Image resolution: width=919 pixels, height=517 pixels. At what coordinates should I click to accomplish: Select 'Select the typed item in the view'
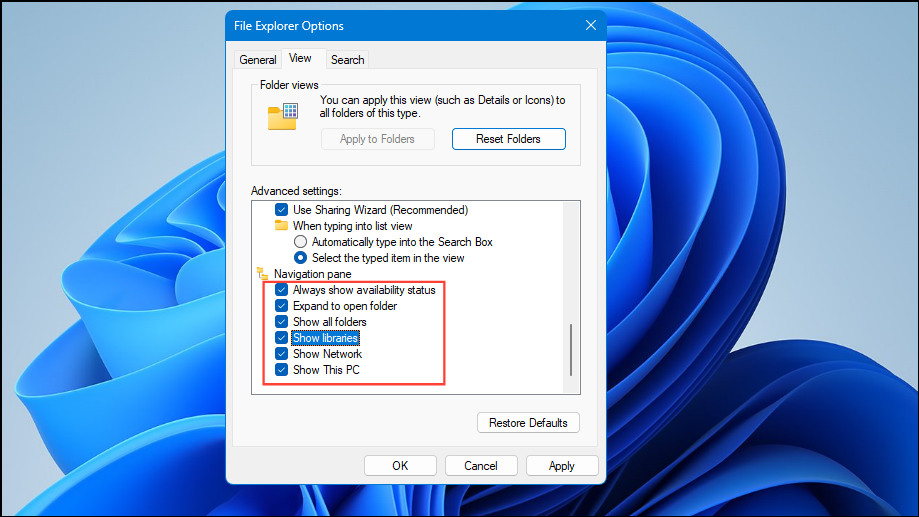click(x=300, y=258)
